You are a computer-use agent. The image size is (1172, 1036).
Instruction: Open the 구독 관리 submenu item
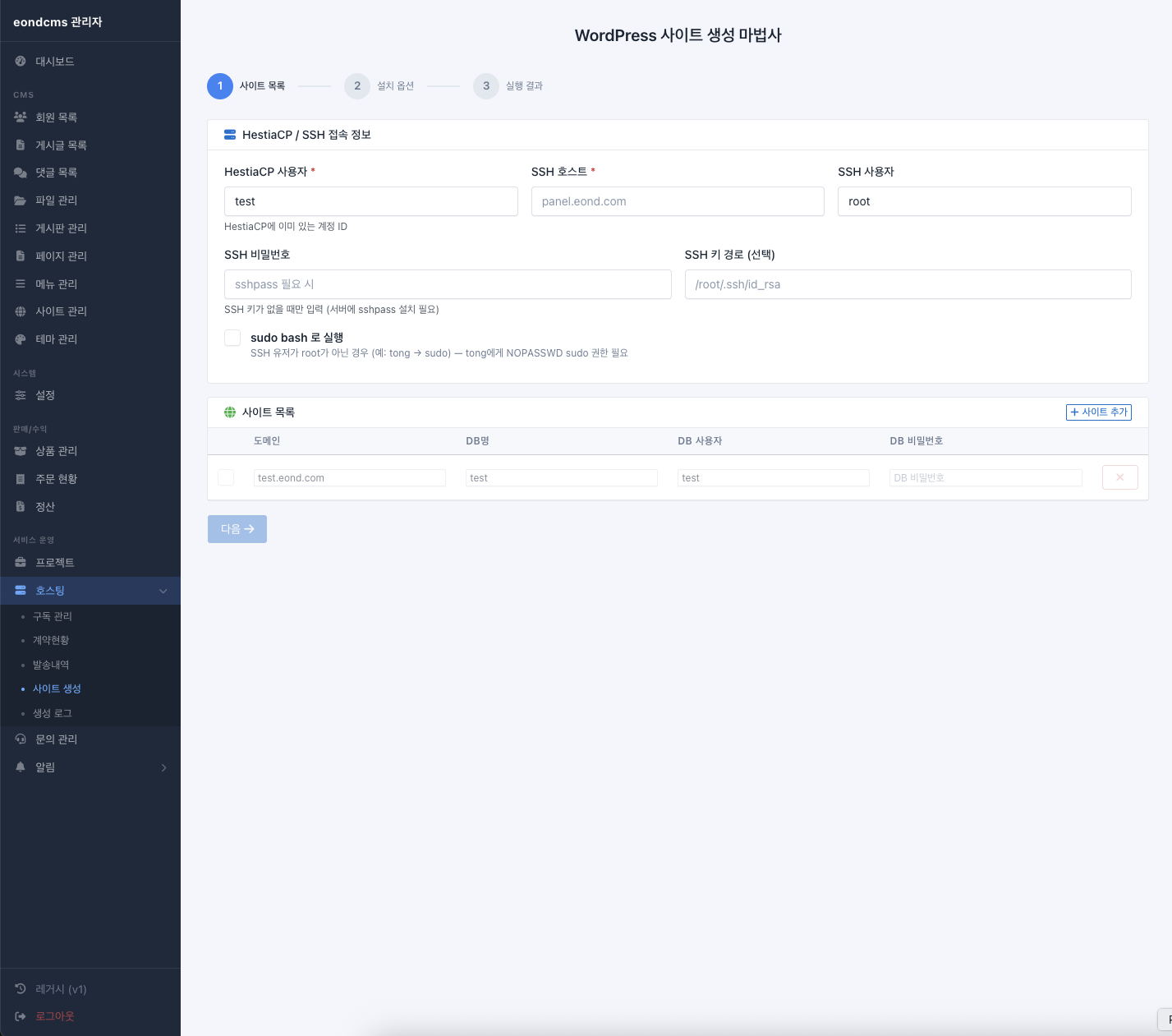pyautogui.click(x=53, y=616)
